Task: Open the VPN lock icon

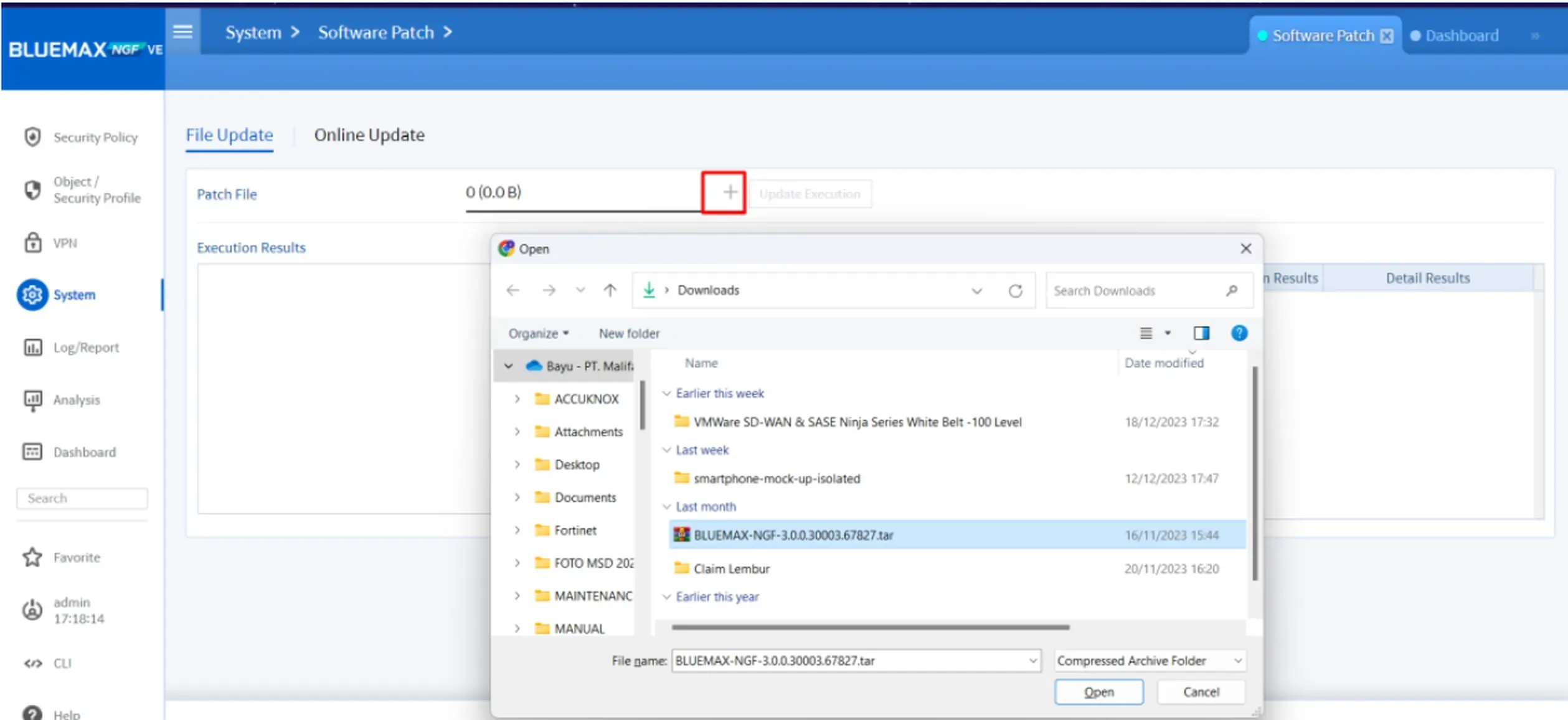Action: click(x=32, y=242)
